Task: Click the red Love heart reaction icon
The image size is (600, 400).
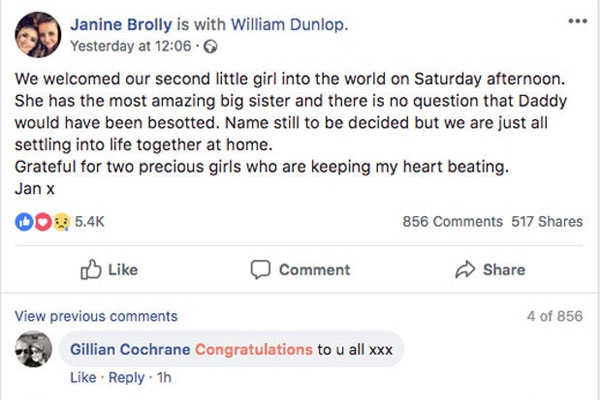Action: click(x=42, y=221)
